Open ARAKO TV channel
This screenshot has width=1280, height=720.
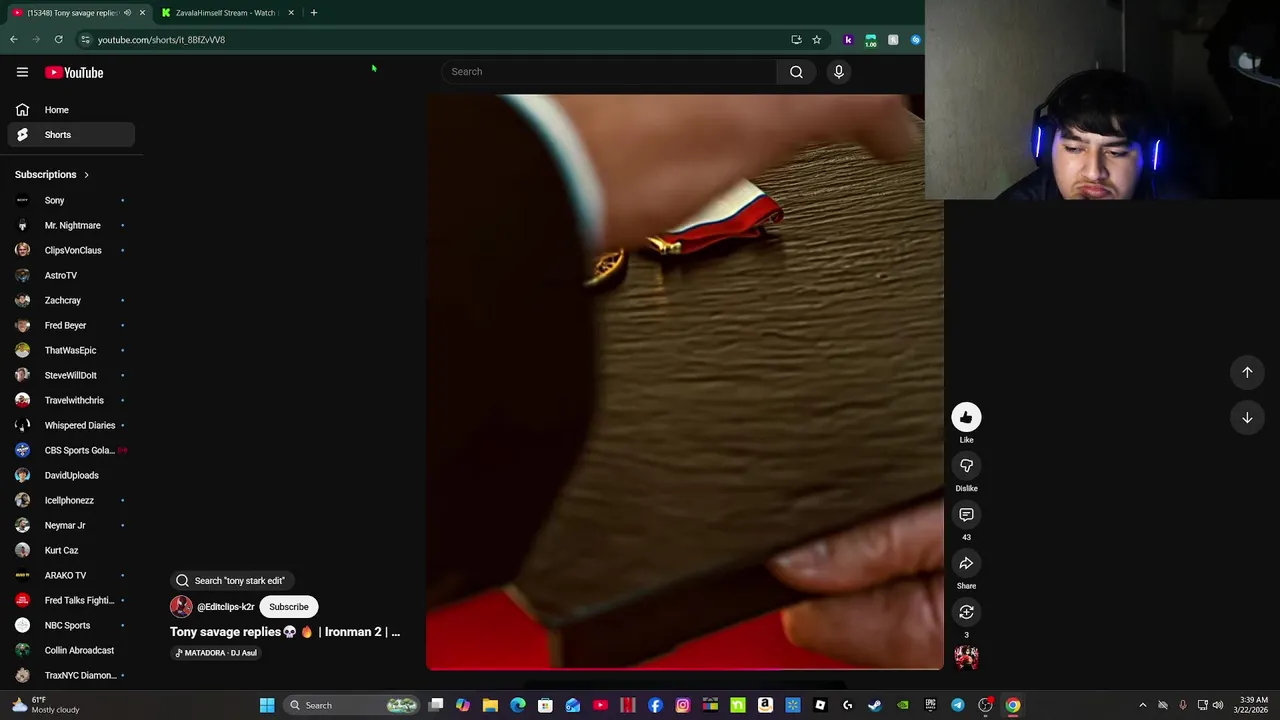point(71,575)
